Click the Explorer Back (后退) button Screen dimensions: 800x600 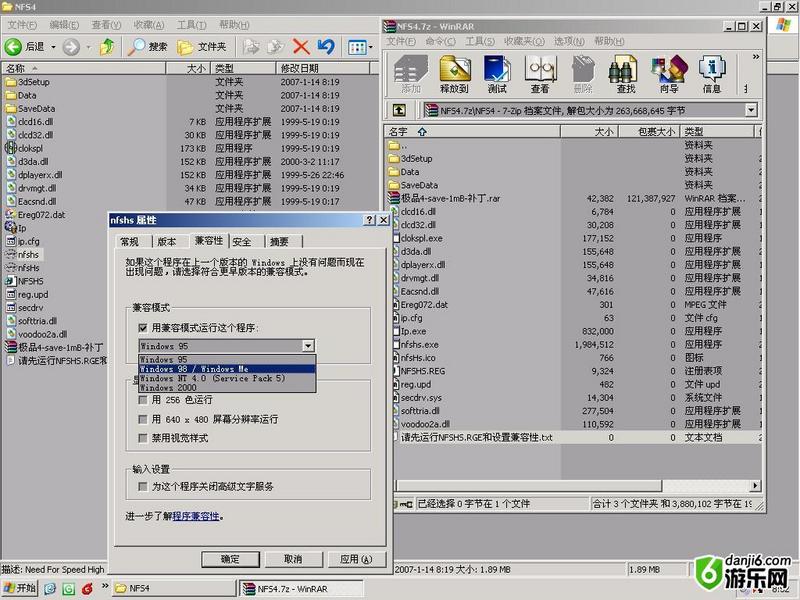click(x=24, y=47)
